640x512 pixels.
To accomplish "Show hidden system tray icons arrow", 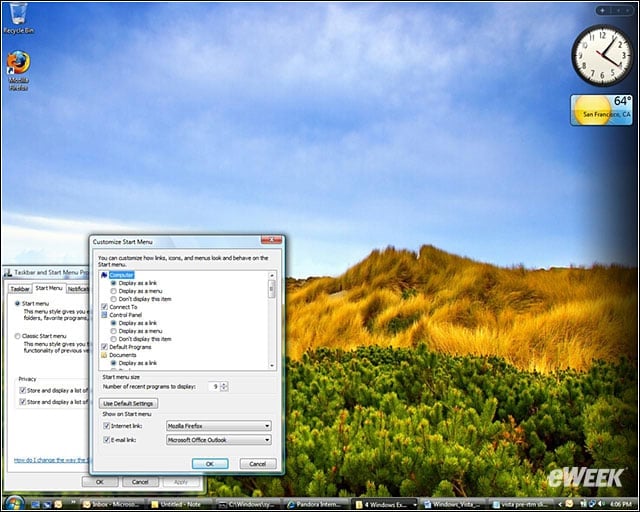I will point(560,505).
